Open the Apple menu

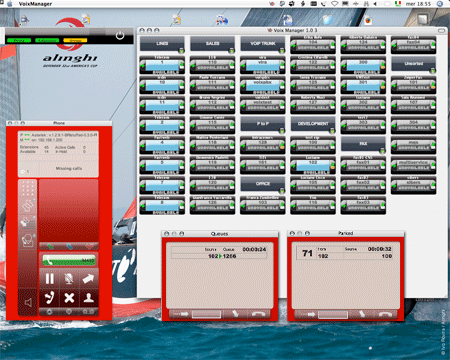9,4
